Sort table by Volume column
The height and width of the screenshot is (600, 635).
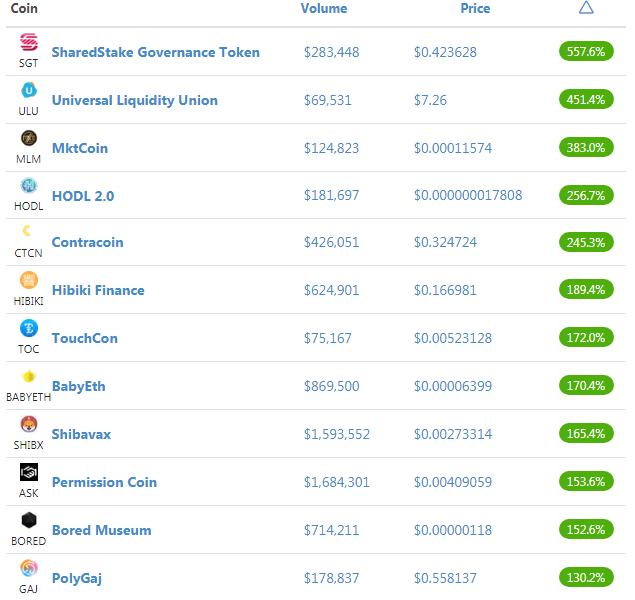(x=324, y=9)
